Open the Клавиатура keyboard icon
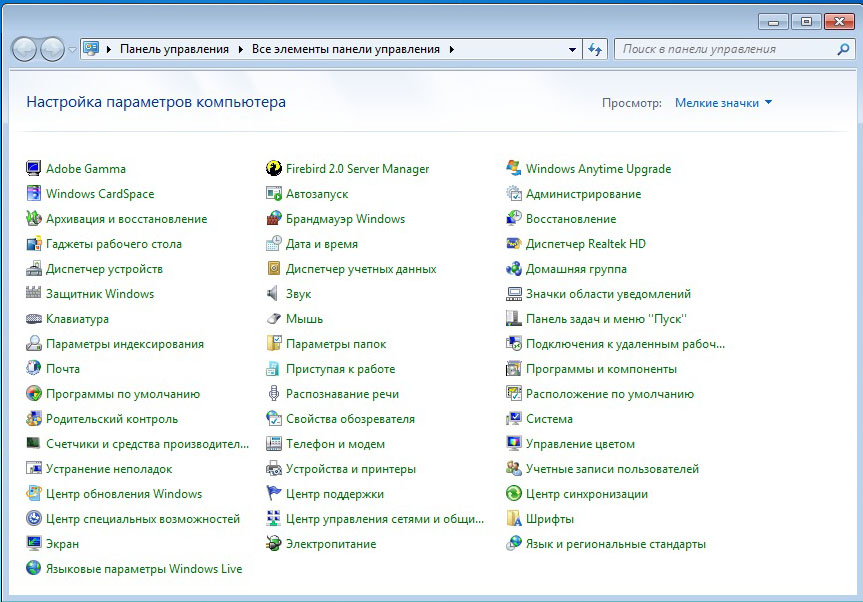The image size is (863, 602). click(x=34, y=319)
